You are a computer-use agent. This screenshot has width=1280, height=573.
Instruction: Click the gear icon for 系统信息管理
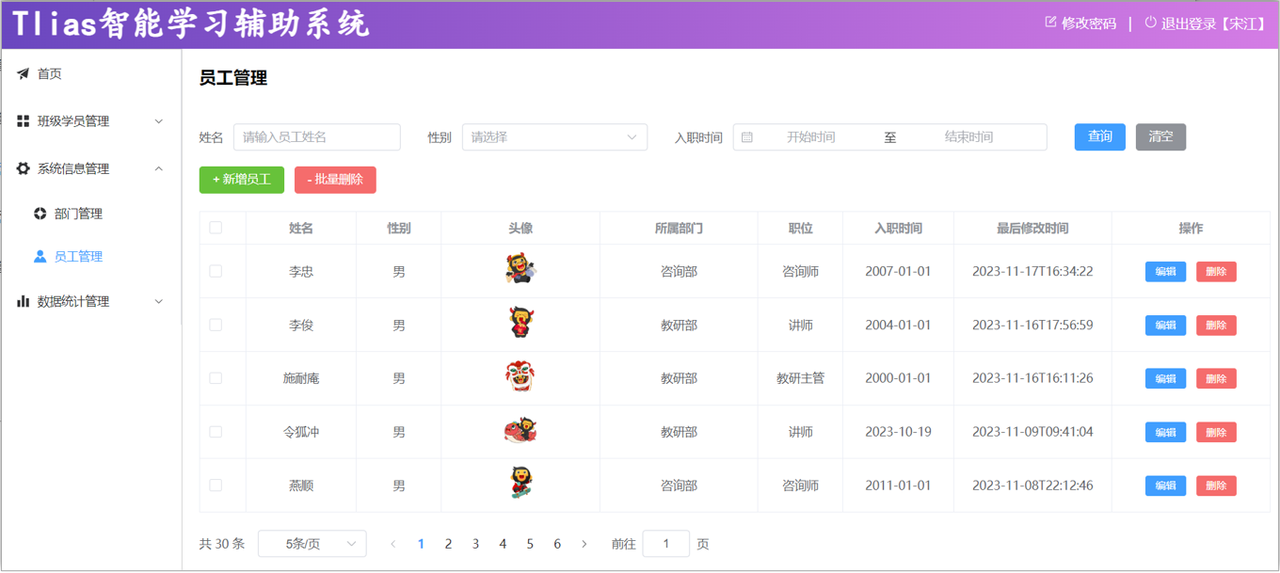(x=23, y=169)
